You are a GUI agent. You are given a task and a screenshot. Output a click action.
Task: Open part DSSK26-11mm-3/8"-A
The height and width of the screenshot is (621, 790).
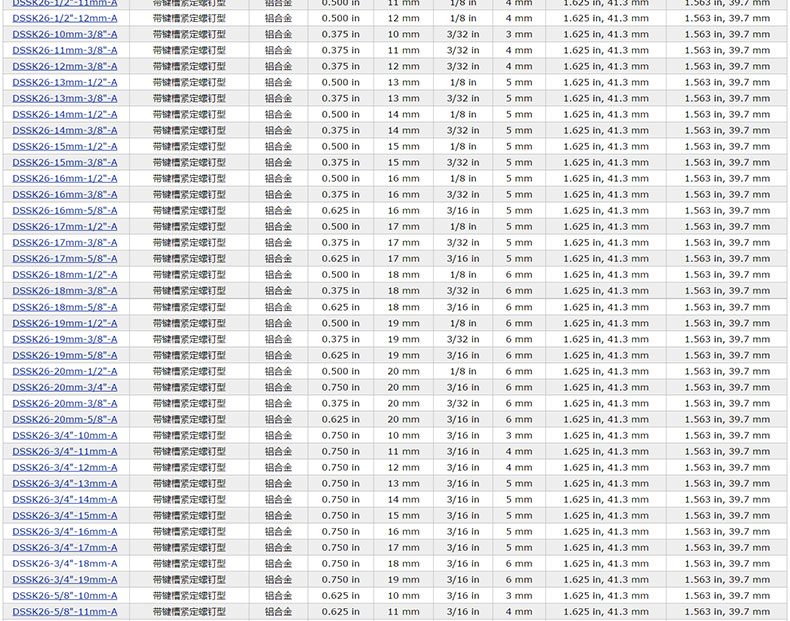click(64, 50)
